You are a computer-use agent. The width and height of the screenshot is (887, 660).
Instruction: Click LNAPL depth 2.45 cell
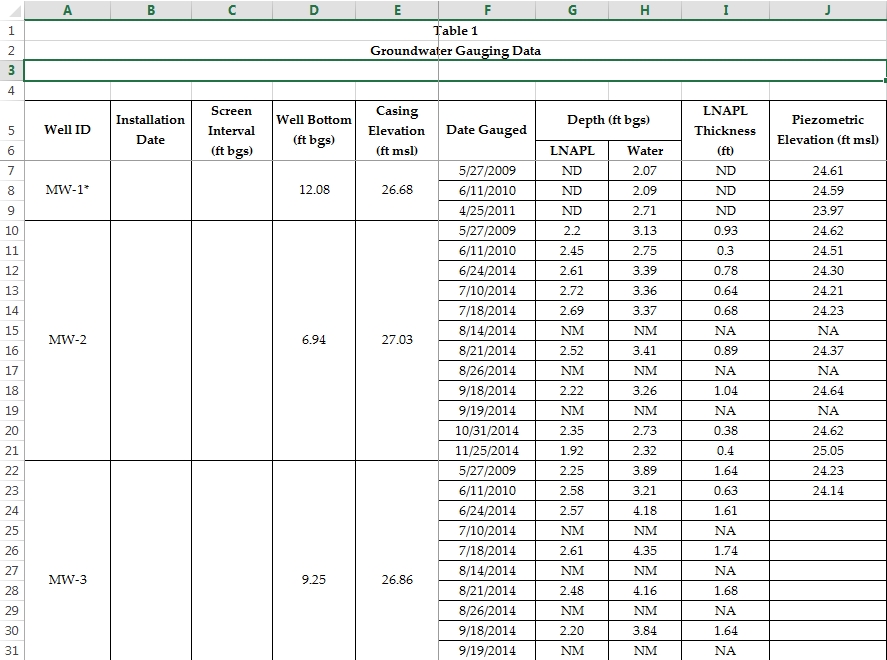tap(572, 251)
